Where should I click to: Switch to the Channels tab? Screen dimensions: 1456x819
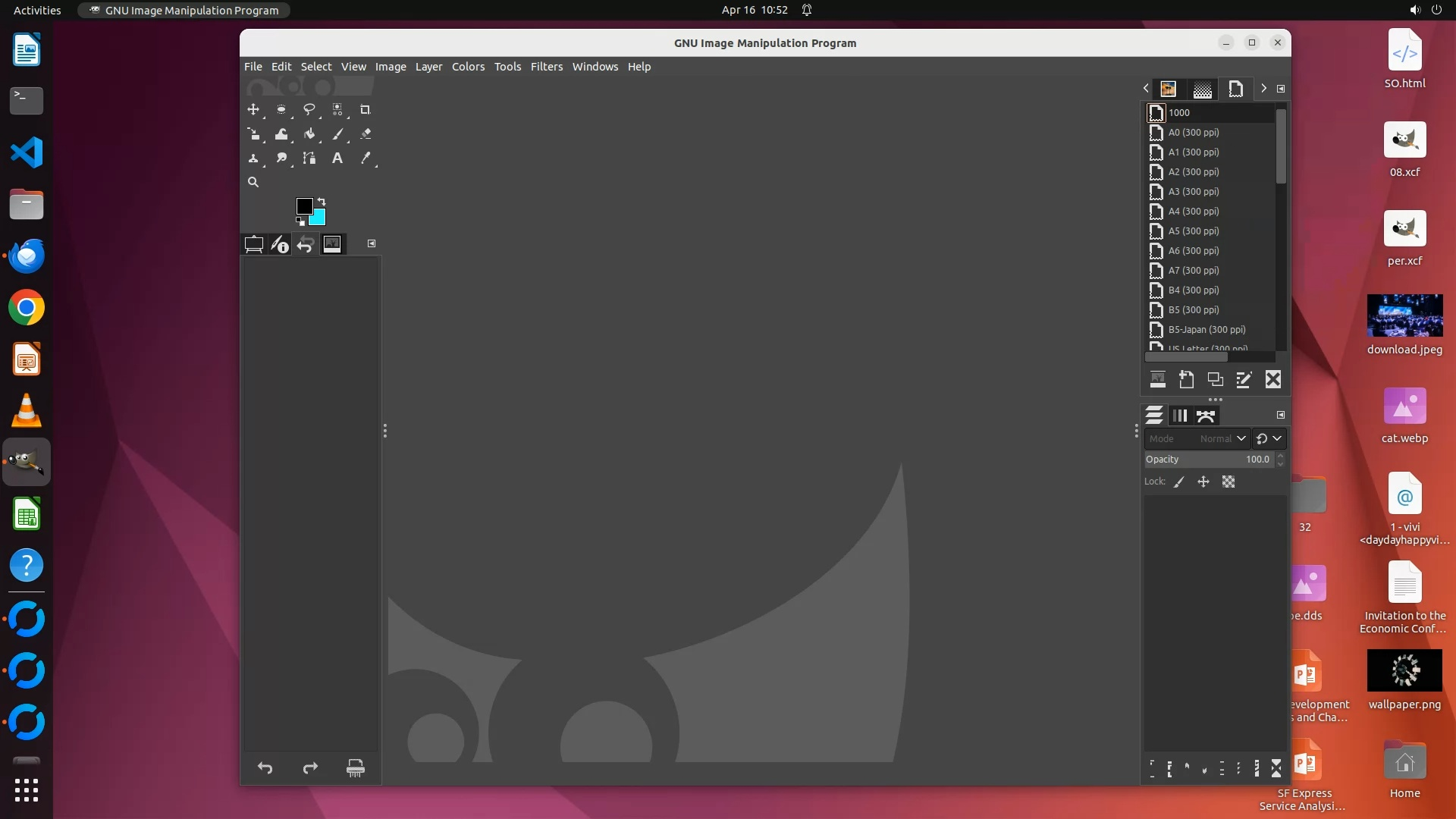1180,416
